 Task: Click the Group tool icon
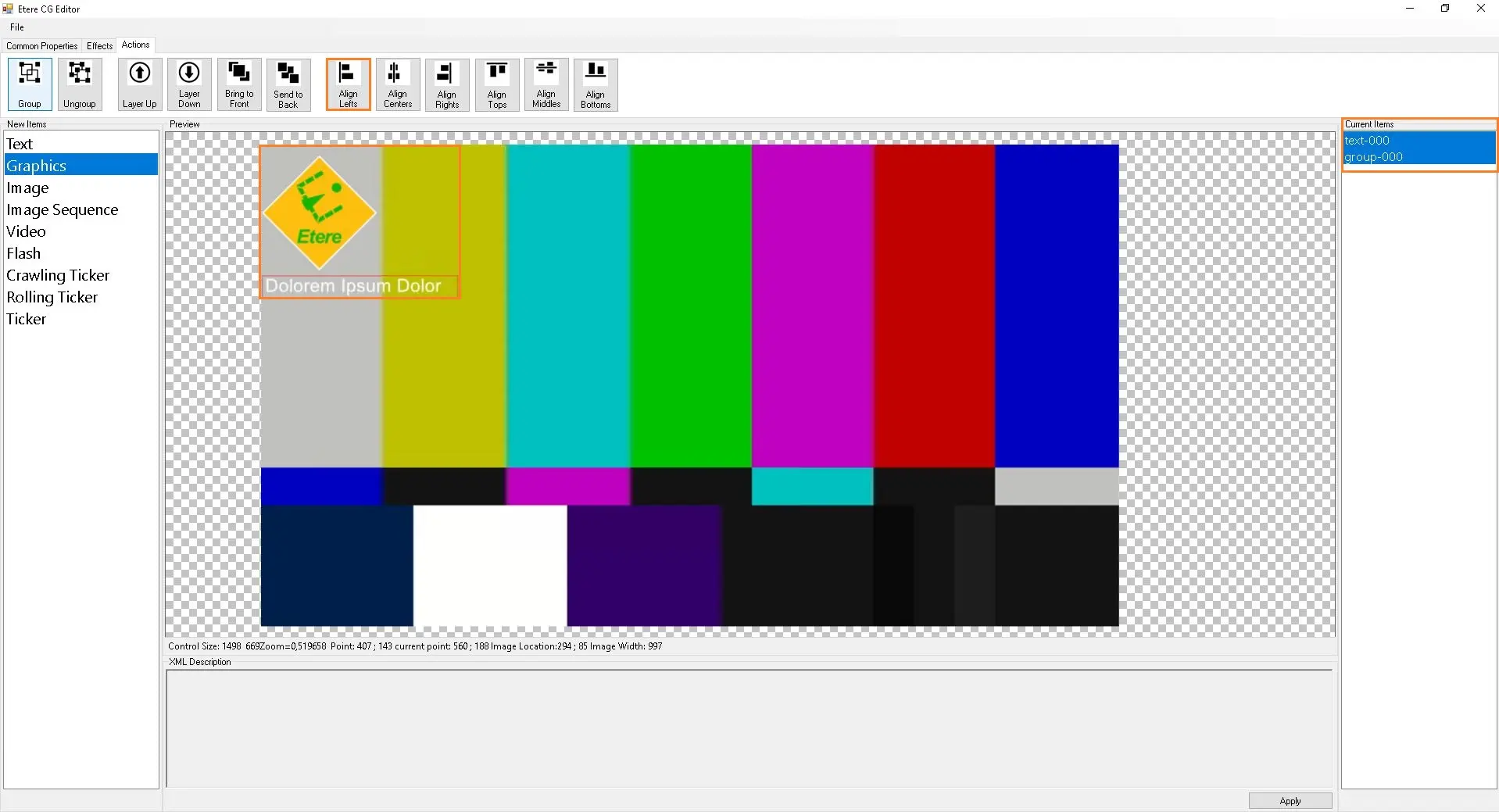30,84
